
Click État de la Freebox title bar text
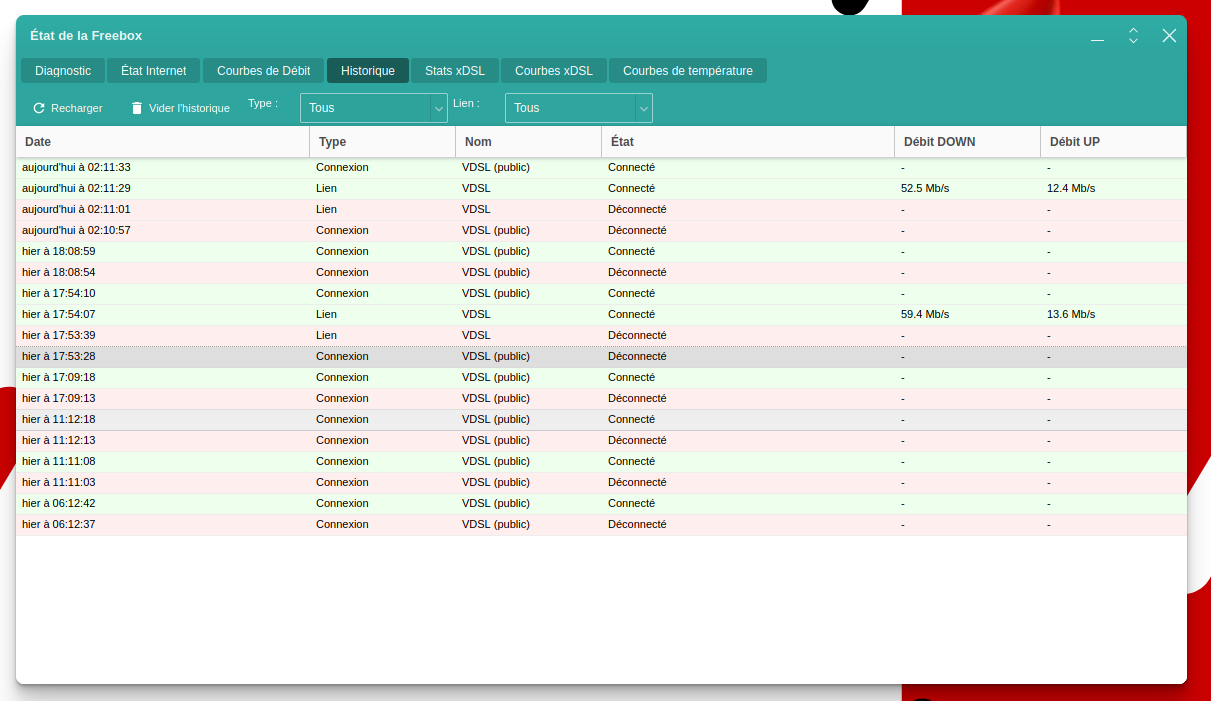point(86,36)
